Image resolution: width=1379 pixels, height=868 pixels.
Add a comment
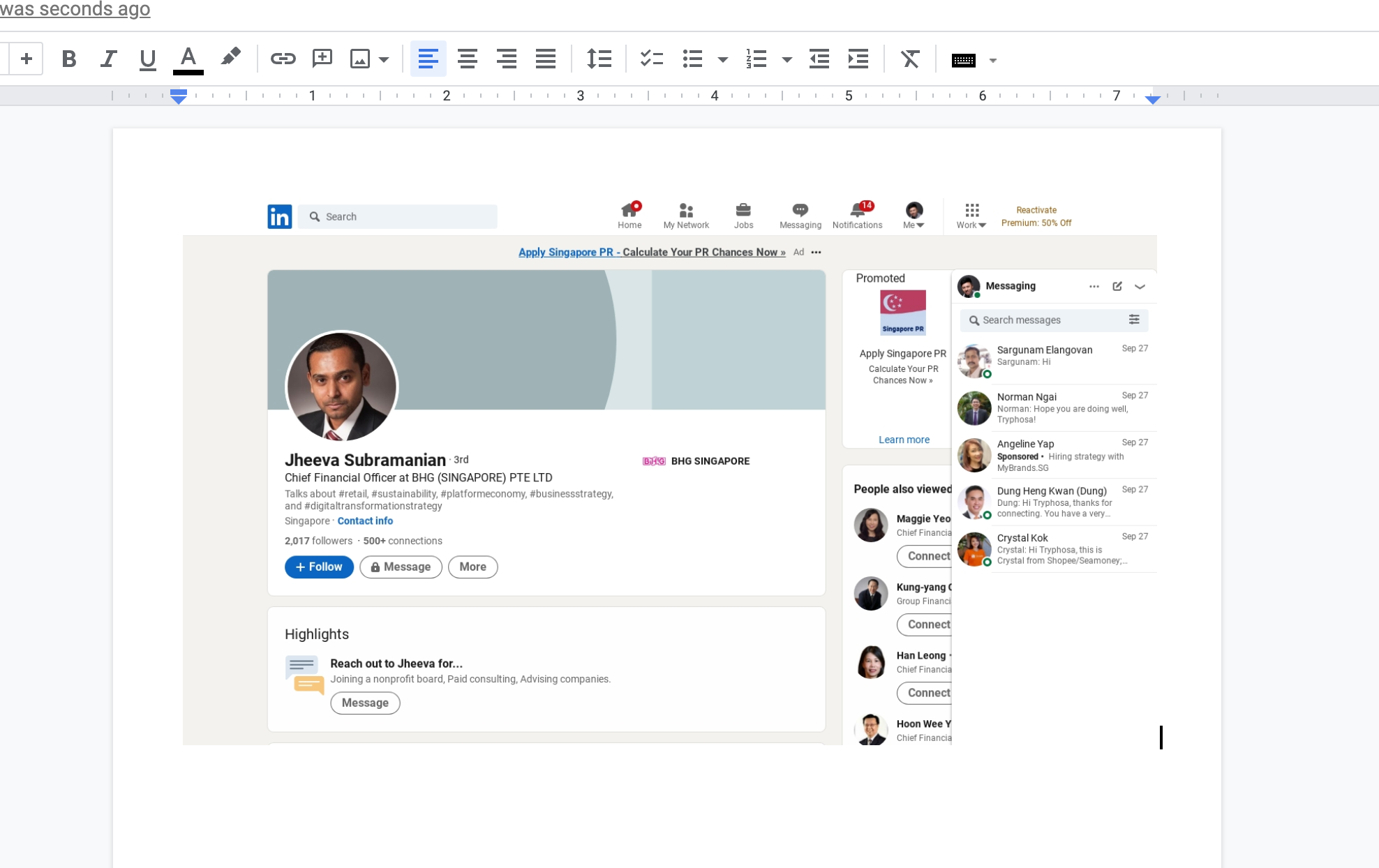[322, 59]
